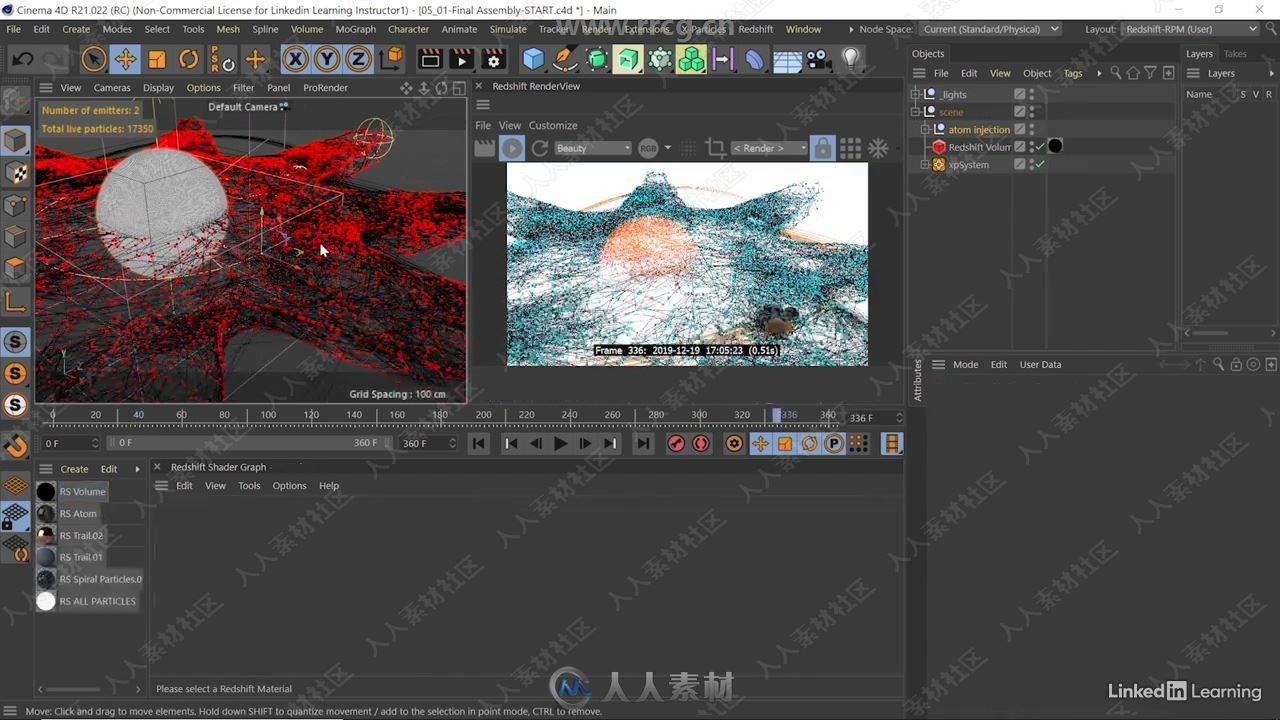The height and width of the screenshot is (720, 1280).
Task: Toggle Redshift Volume enable checkmark
Action: tap(1040, 147)
